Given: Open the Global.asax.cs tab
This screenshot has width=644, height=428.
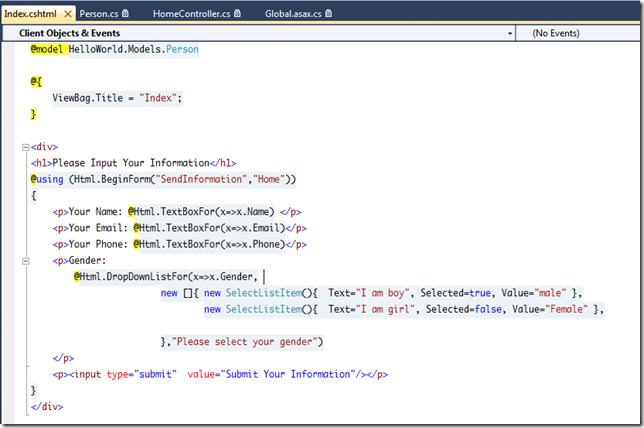Looking at the screenshot, I should tap(293, 14).
